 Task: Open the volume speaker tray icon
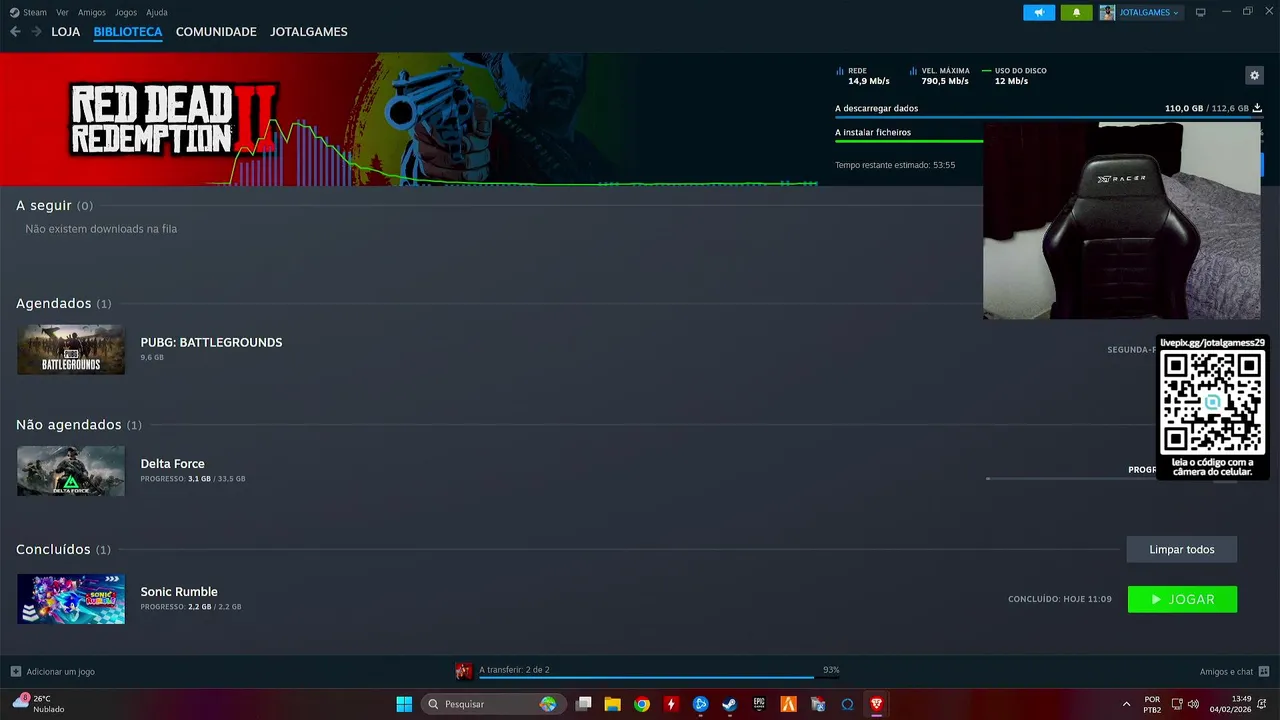click(x=1194, y=704)
